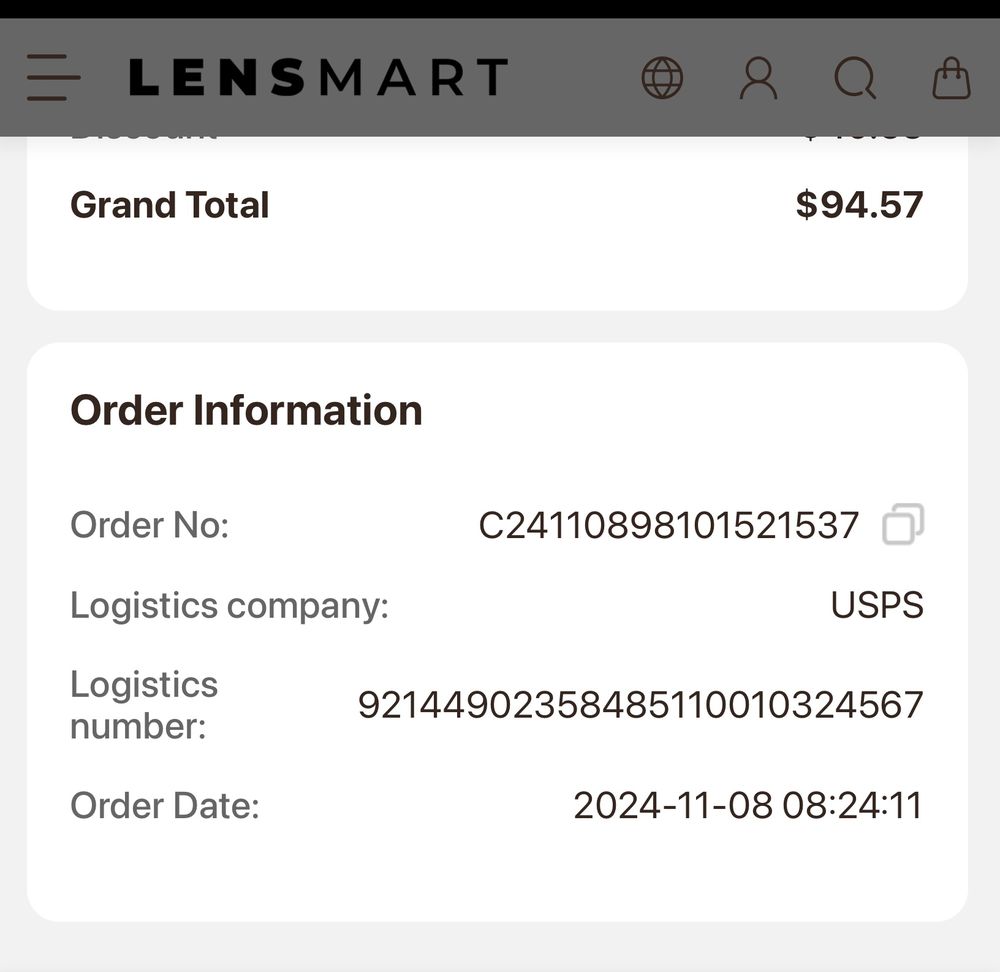Click the USPS logistics company label

pyautogui.click(x=876, y=605)
